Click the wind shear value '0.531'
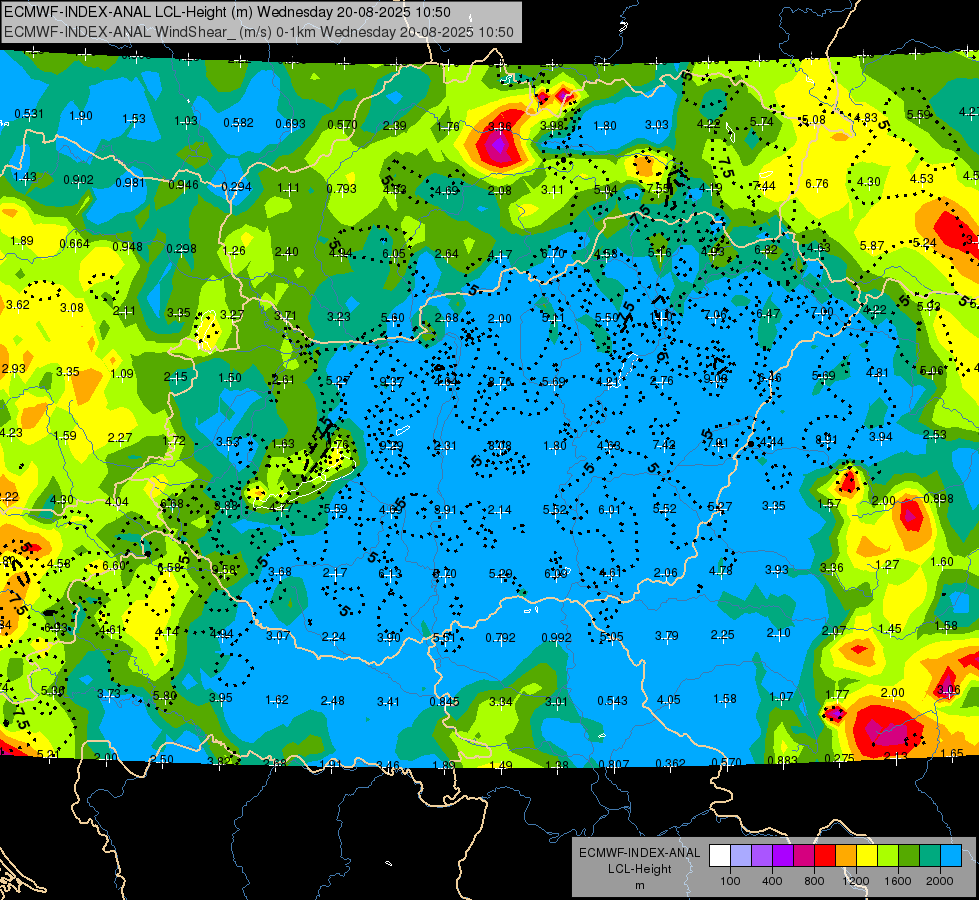The height and width of the screenshot is (900, 979). (29, 114)
